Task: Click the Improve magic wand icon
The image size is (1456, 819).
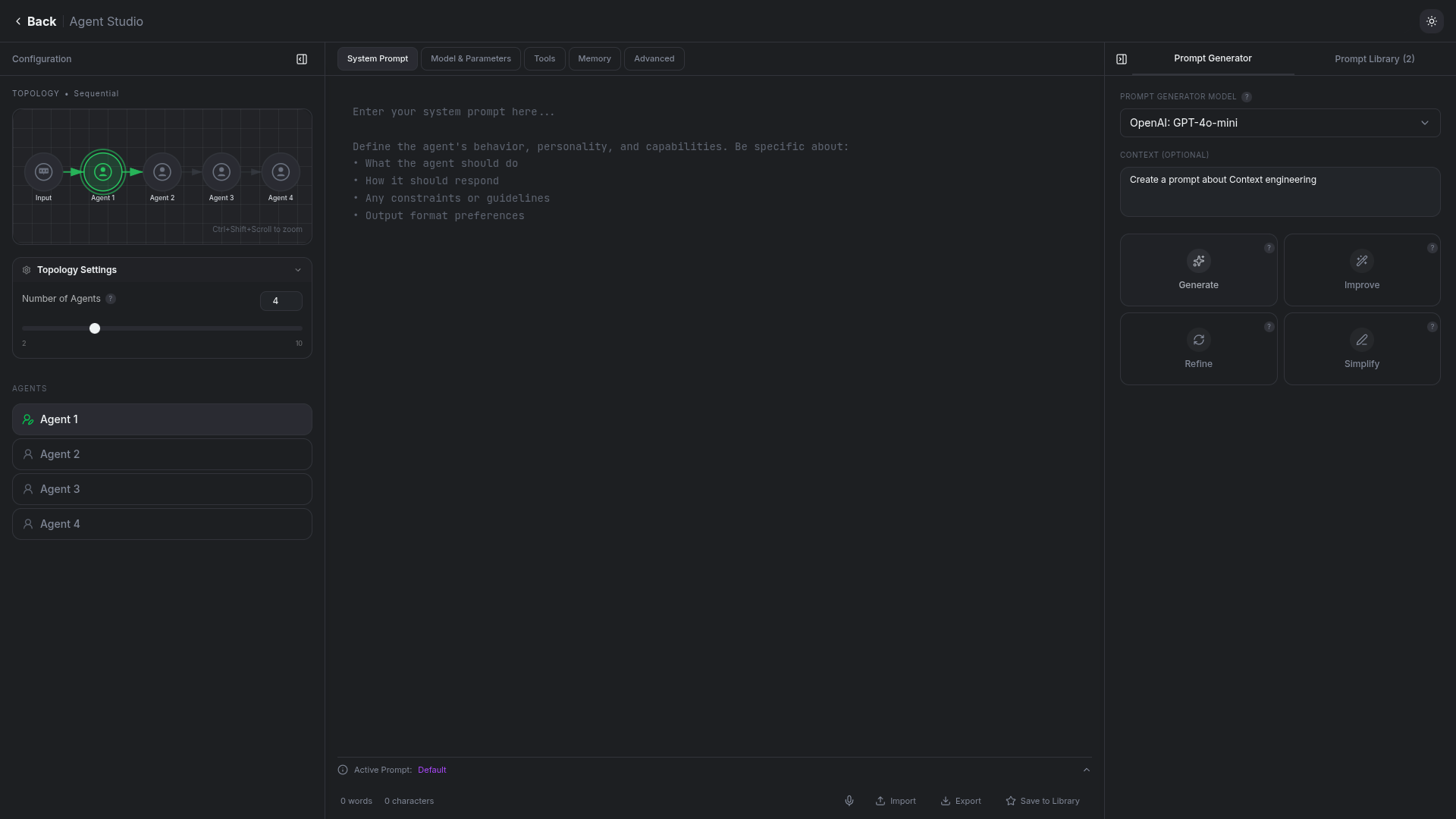Action: coord(1361,261)
